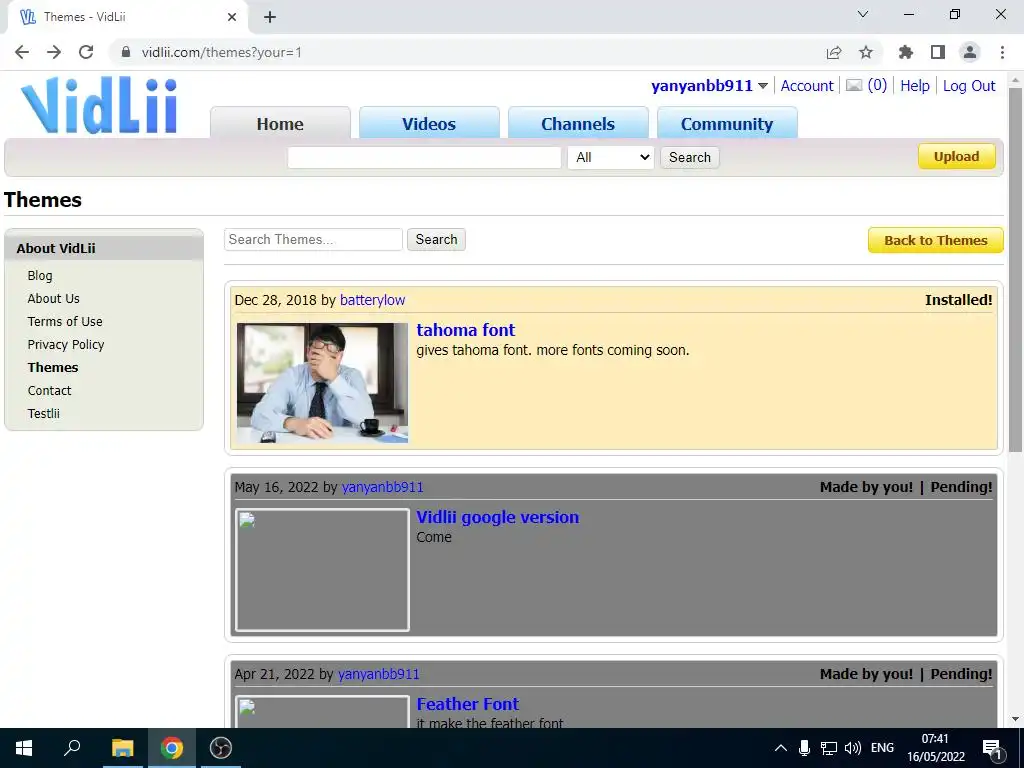Open Testlii in the sidebar
The image size is (1024, 768).
point(43,413)
